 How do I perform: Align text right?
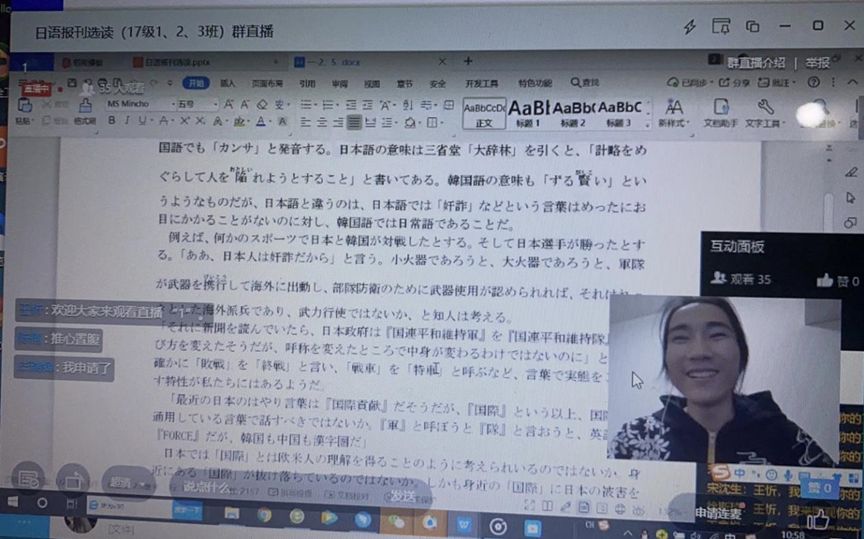(x=338, y=122)
